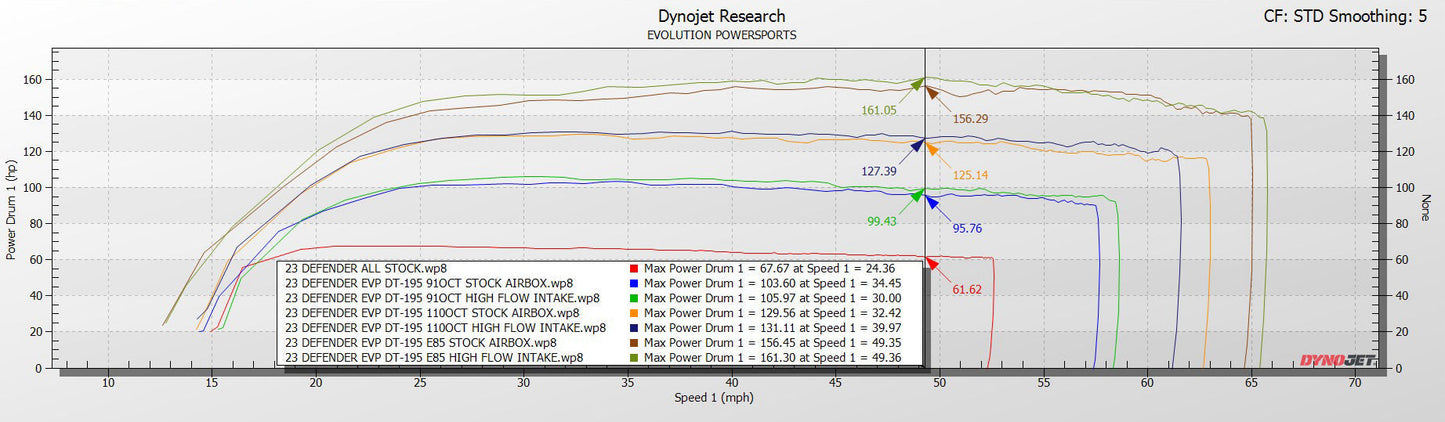Click the green marker arrow near 99.43
1445x422 pixels.
tap(915, 196)
